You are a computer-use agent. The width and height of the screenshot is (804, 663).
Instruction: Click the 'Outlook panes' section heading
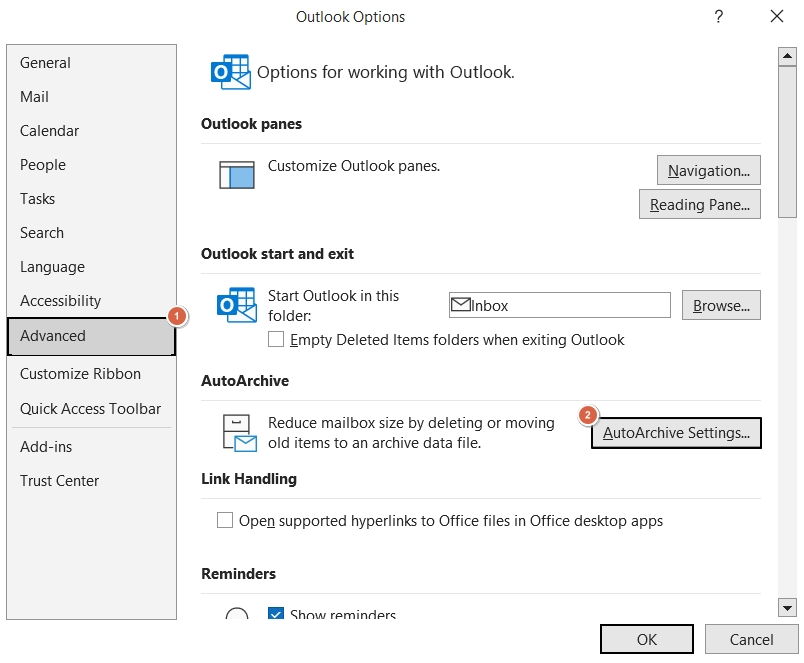pyautogui.click(x=251, y=124)
